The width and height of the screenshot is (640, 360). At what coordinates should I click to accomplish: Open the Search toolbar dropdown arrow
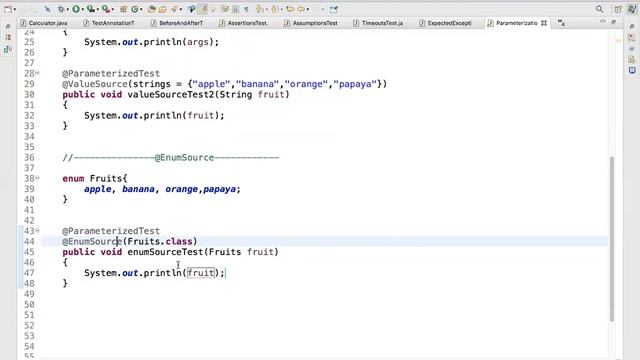coord(181,9)
